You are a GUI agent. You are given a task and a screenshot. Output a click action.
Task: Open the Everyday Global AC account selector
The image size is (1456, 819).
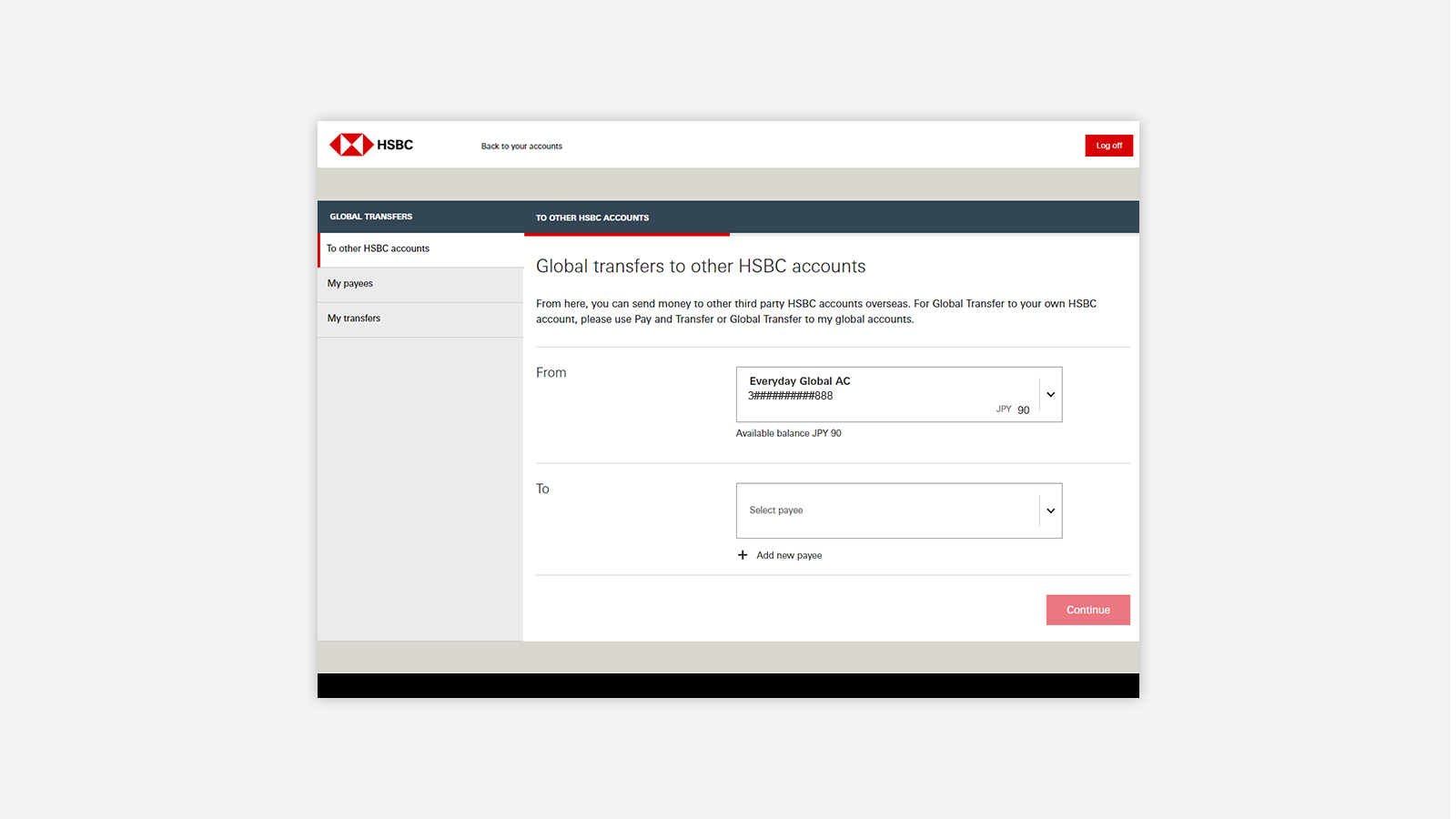[899, 394]
